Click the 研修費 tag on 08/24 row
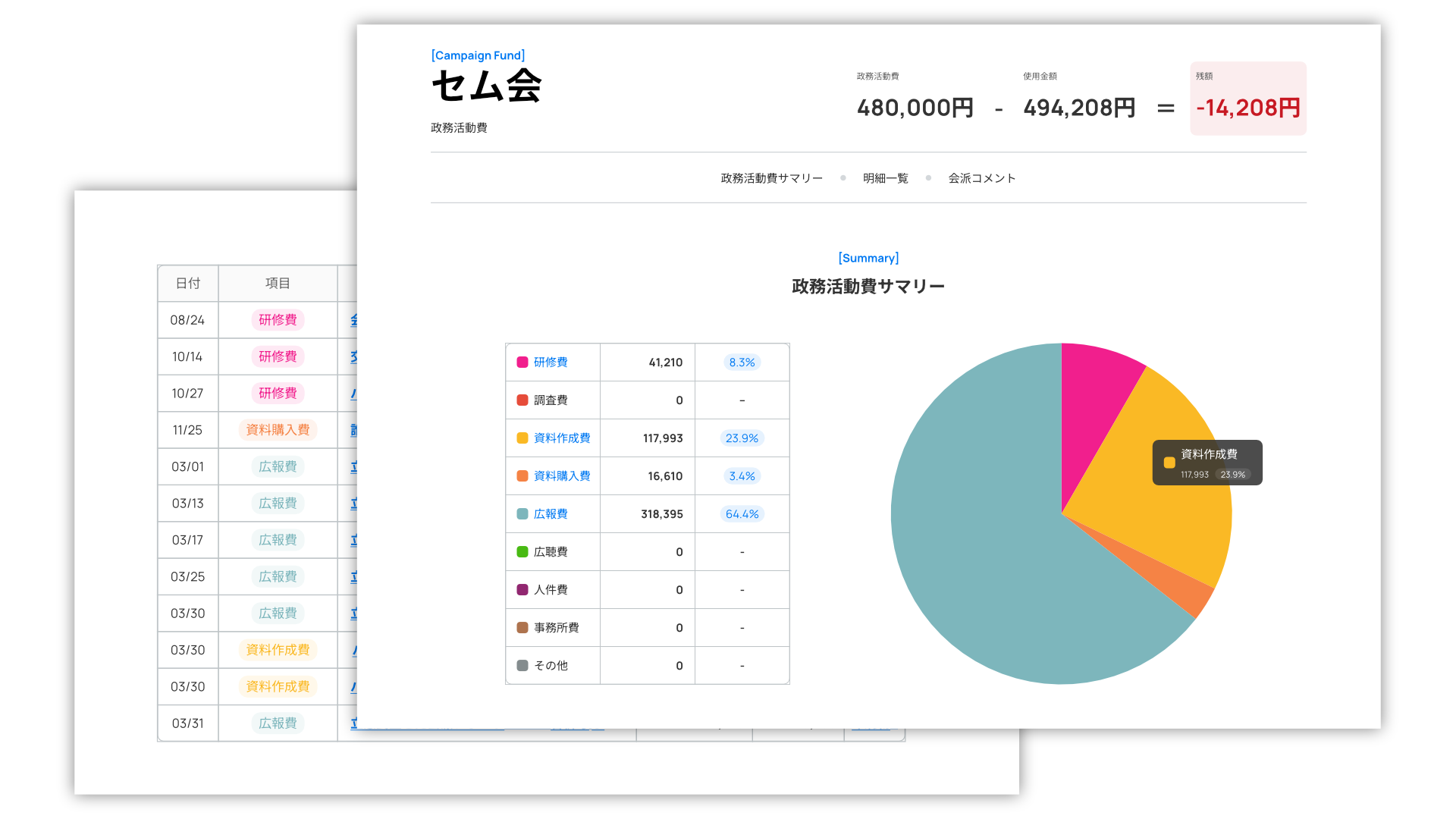Viewport: 1456px width, 819px height. click(x=278, y=320)
